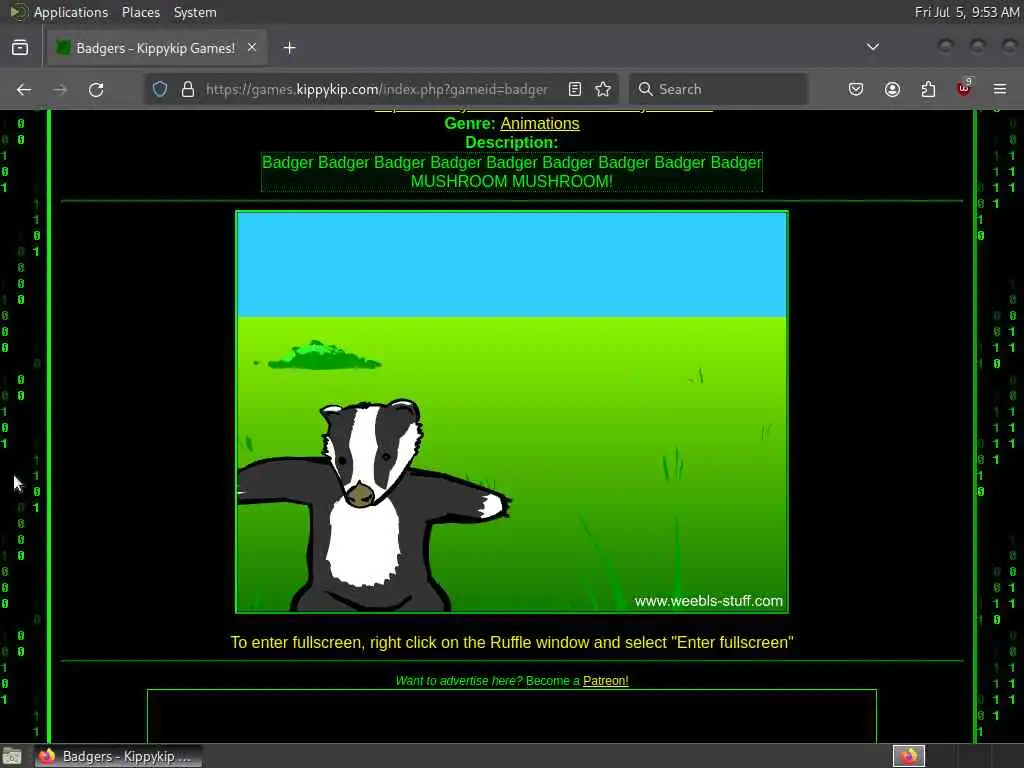Open the uBlock Origin extension icon
1024x768 pixels.
(x=964, y=88)
